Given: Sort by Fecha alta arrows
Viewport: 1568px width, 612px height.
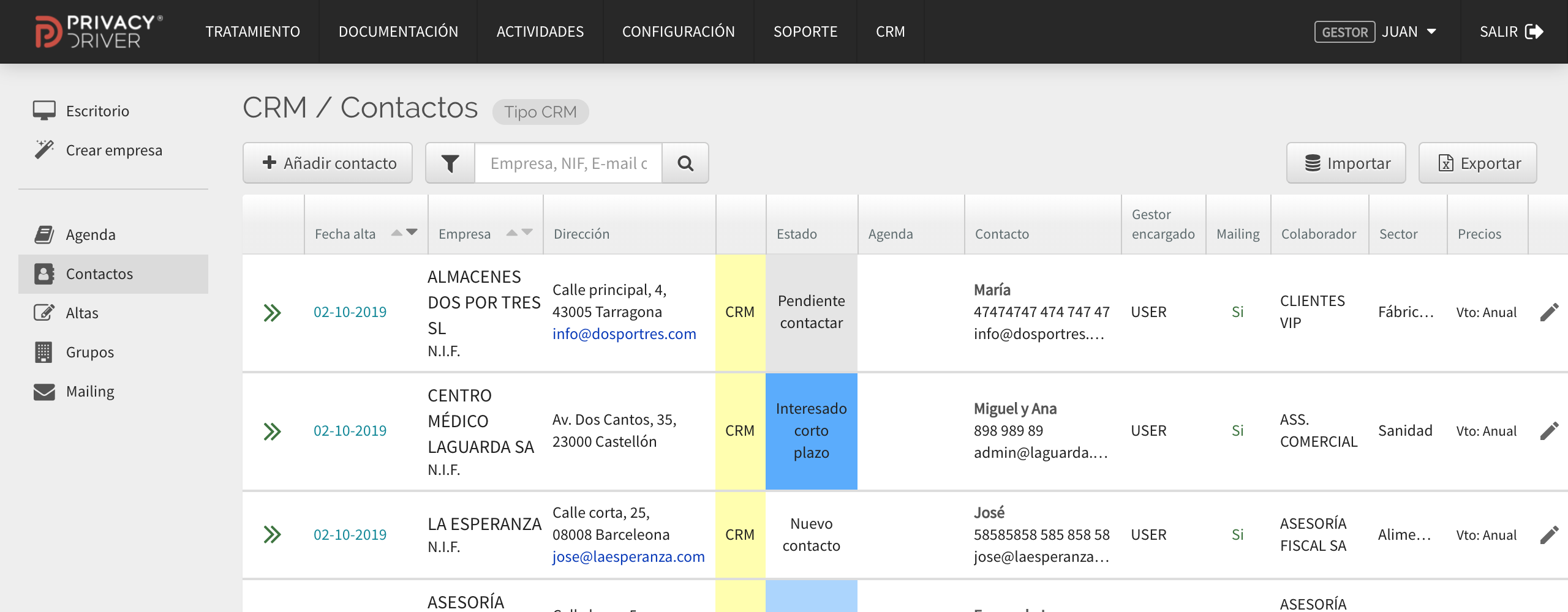Looking at the screenshot, I should (404, 233).
